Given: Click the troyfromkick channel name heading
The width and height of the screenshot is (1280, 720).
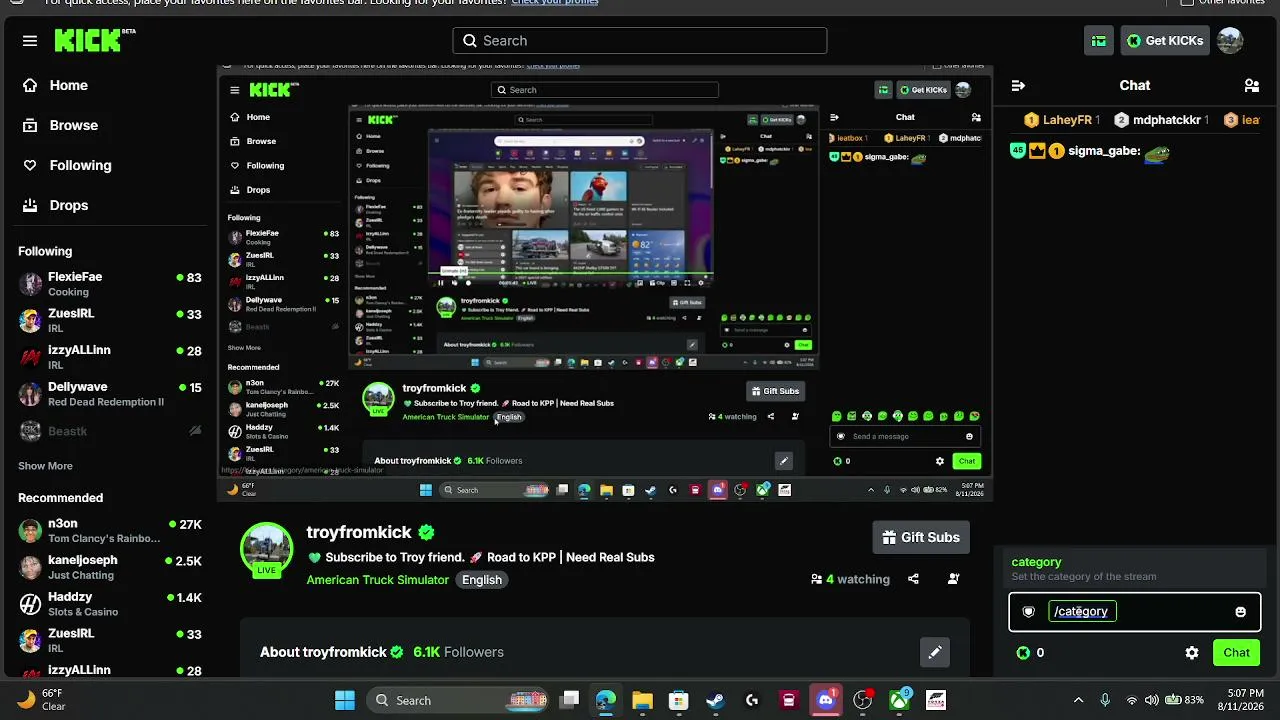Looking at the screenshot, I should [x=359, y=532].
